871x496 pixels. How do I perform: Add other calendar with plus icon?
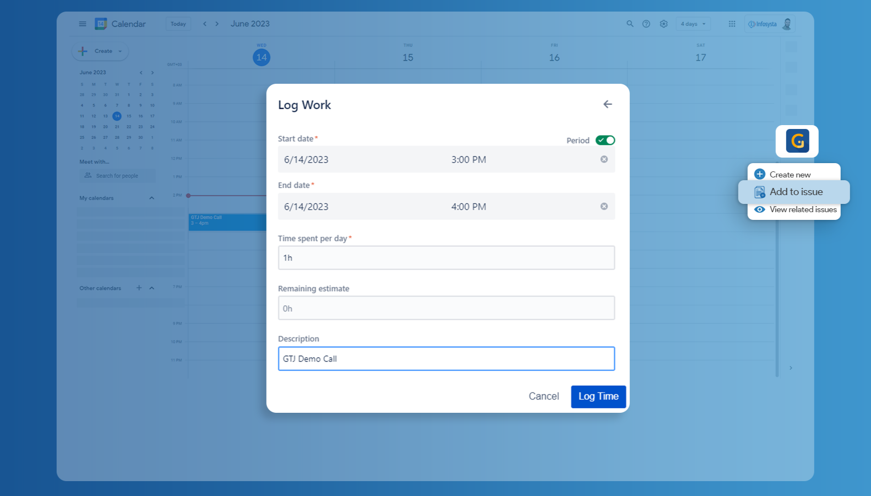pyautogui.click(x=139, y=288)
